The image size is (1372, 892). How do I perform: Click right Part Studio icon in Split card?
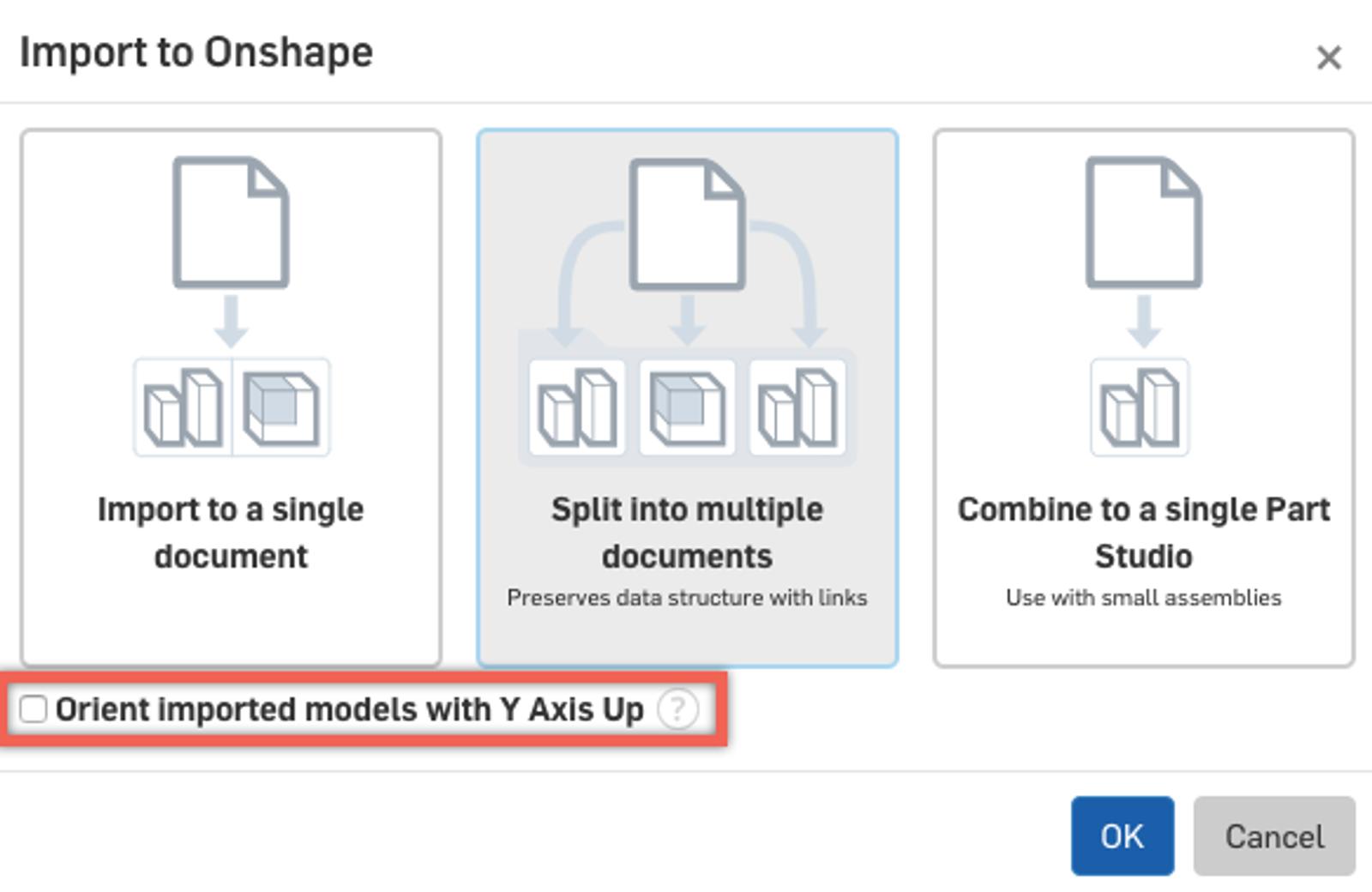pyautogui.click(x=797, y=407)
